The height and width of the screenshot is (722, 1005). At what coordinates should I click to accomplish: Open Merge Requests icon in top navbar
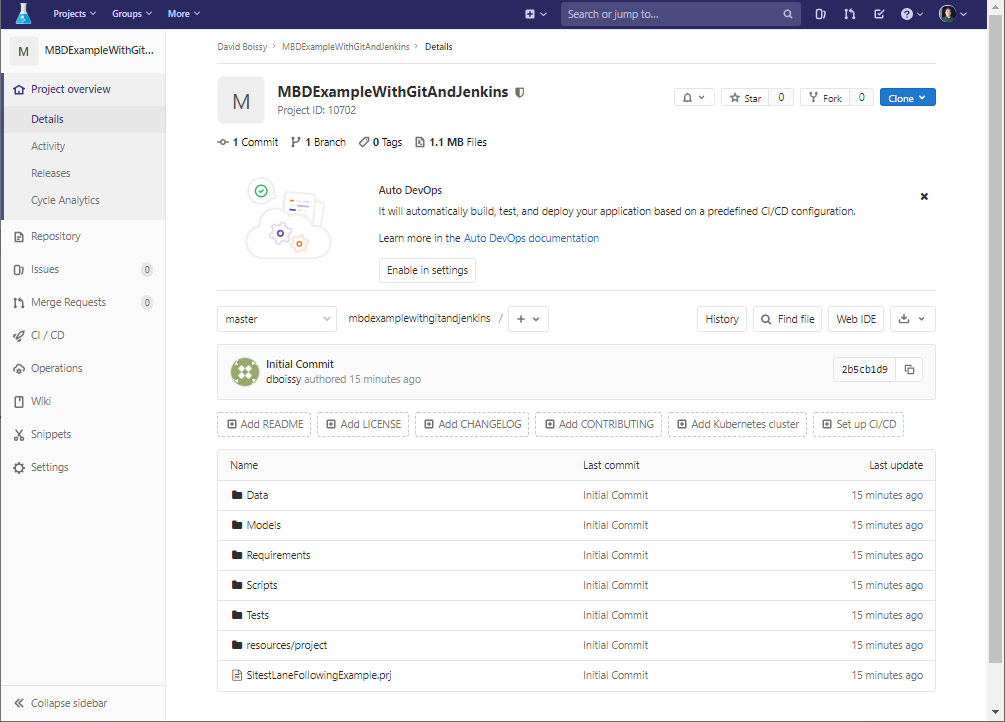[x=849, y=14]
